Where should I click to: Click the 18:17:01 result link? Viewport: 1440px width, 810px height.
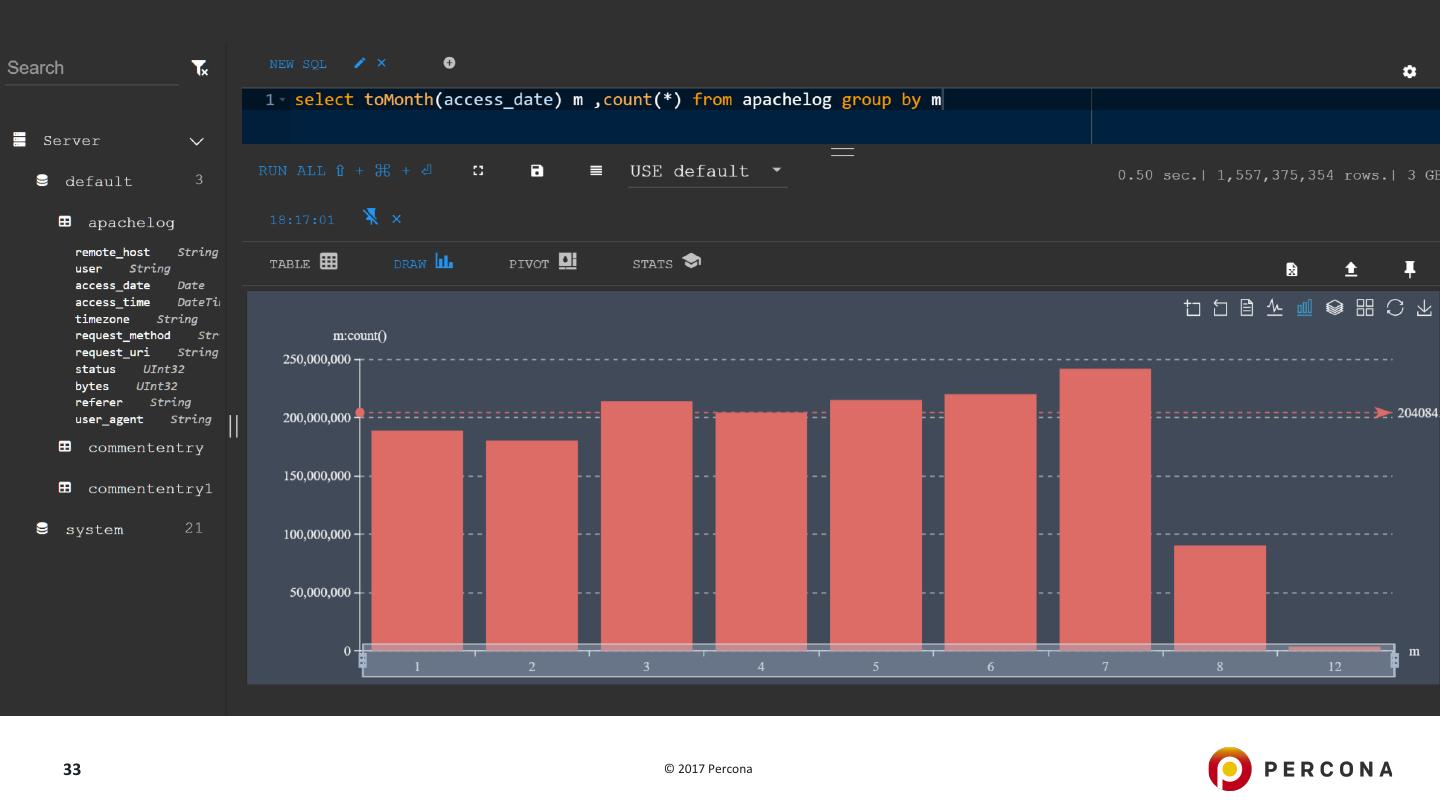301,219
